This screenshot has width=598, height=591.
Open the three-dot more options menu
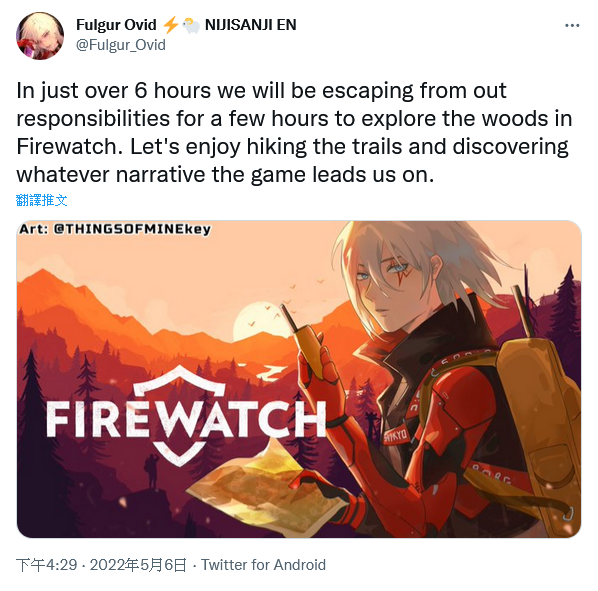572,26
